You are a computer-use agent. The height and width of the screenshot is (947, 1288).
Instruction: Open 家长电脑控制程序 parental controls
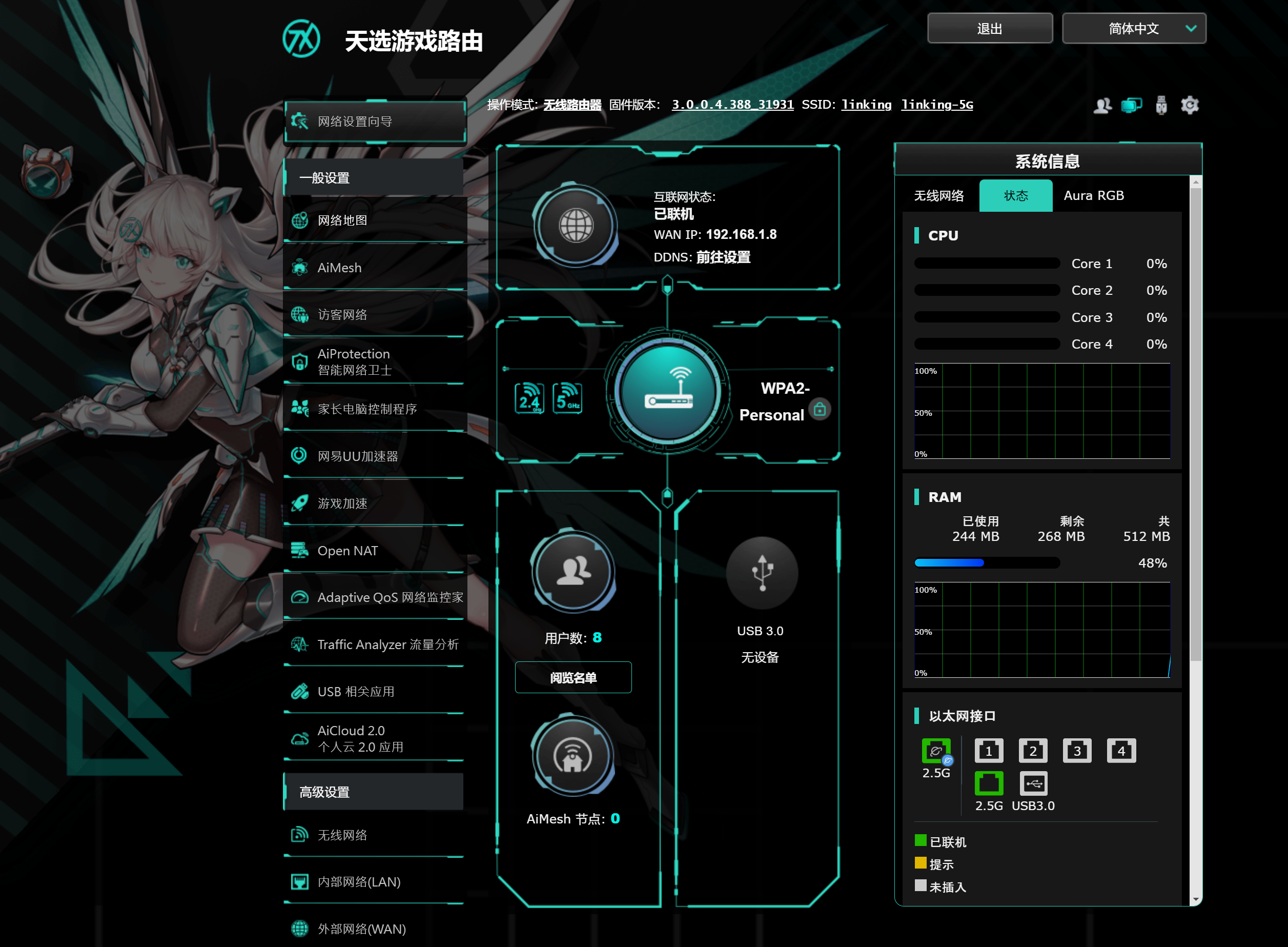(x=375, y=409)
